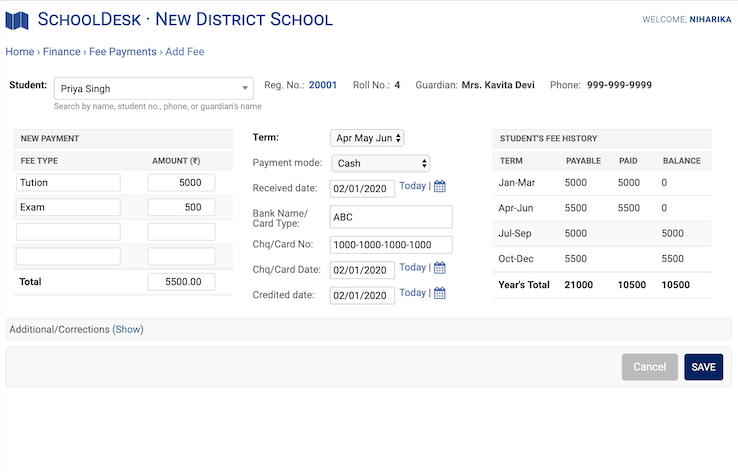Show the Additional/Corrections section
Image resolution: width=738 pixels, height=472 pixels.
(128, 329)
